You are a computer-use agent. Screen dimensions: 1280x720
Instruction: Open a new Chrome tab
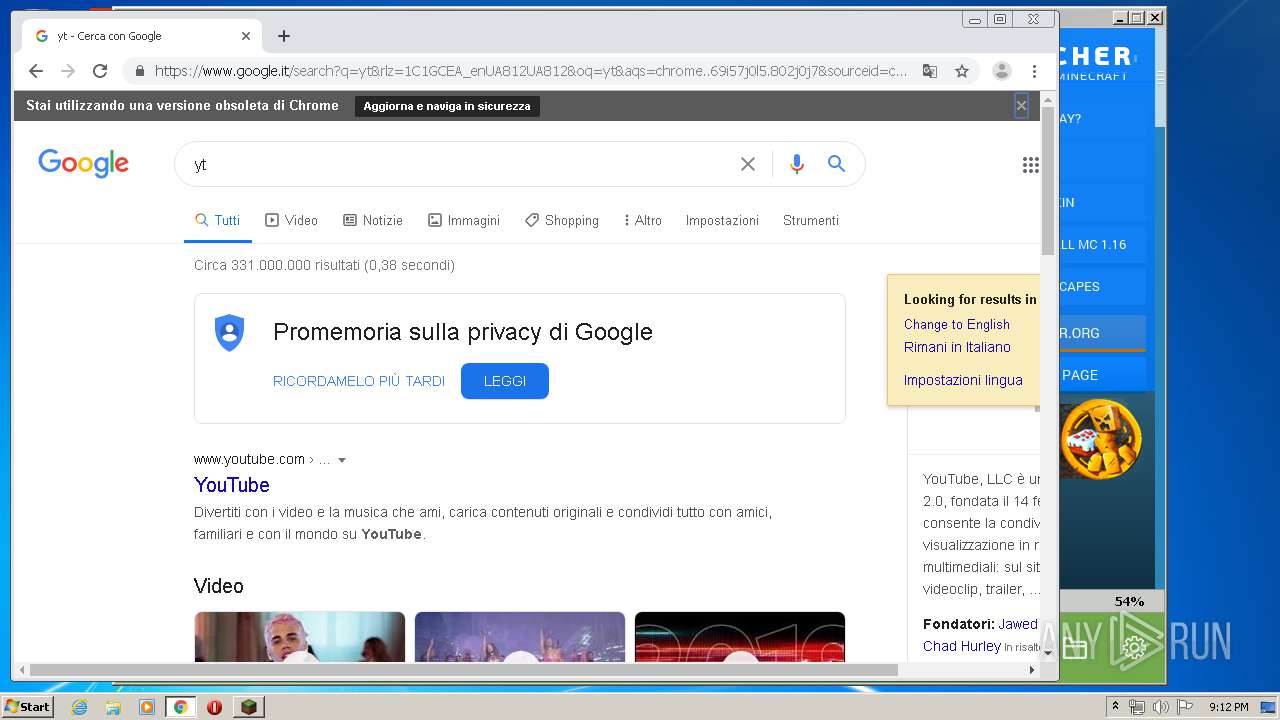point(284,36)
